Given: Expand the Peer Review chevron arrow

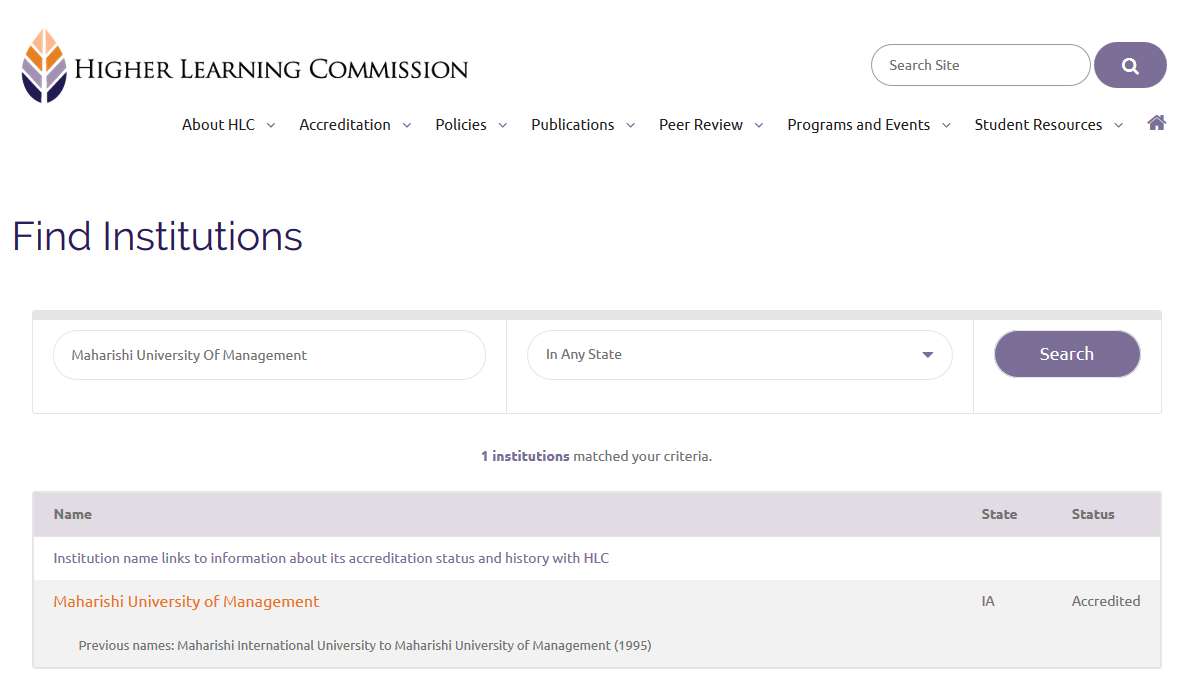Looking at the screenshot, I should pos(759,125).
